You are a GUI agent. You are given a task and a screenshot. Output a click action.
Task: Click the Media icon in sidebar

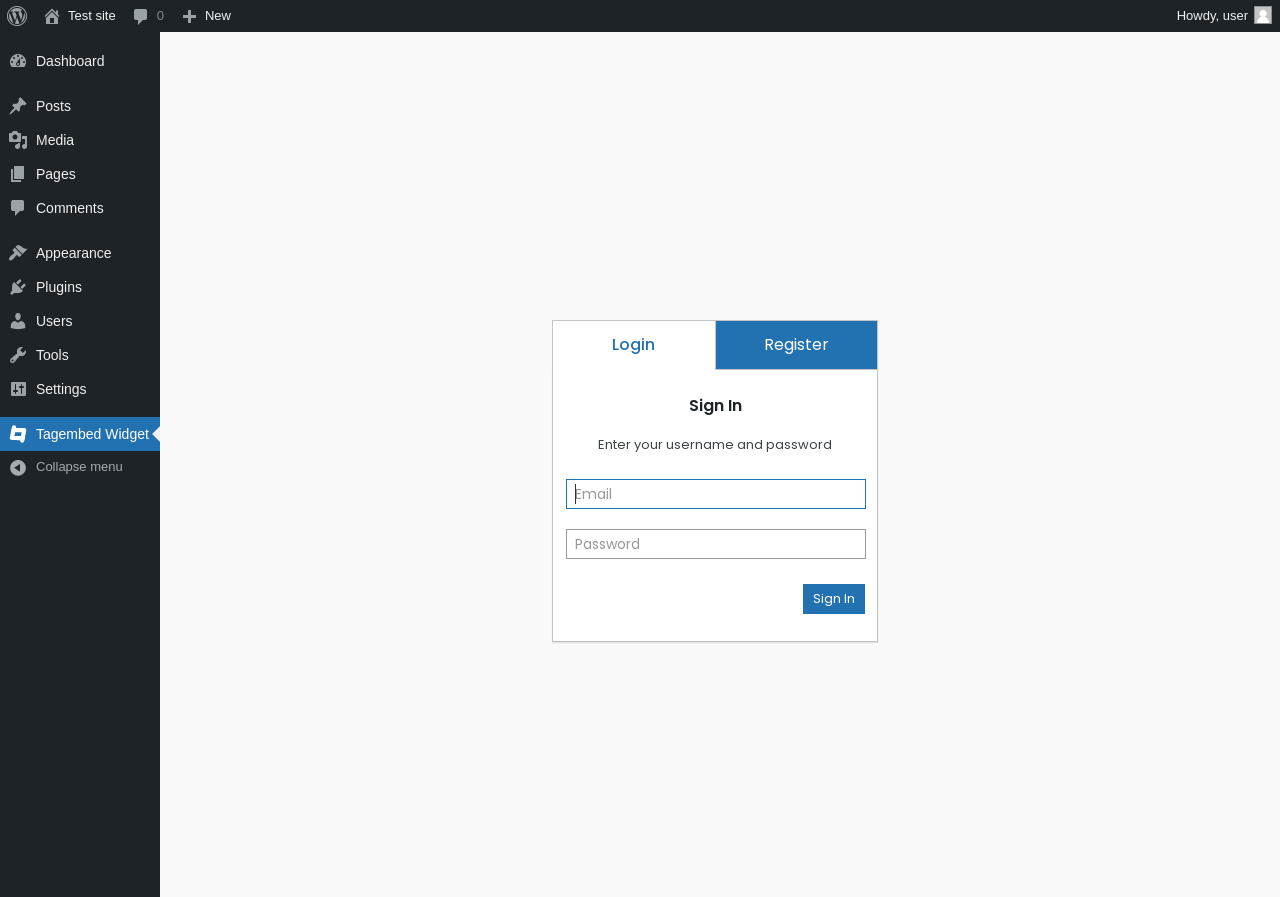[18, 140]
